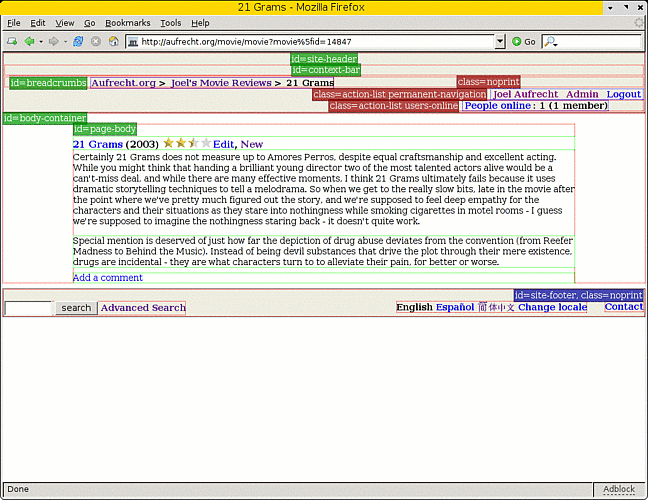Click the Stop loading icon
Screen dimensions: 648x500
point(96,42)
